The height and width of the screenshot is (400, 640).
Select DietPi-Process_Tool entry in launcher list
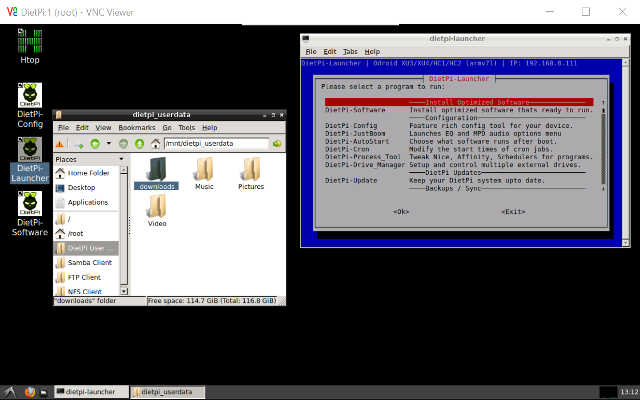coord(459,157)
